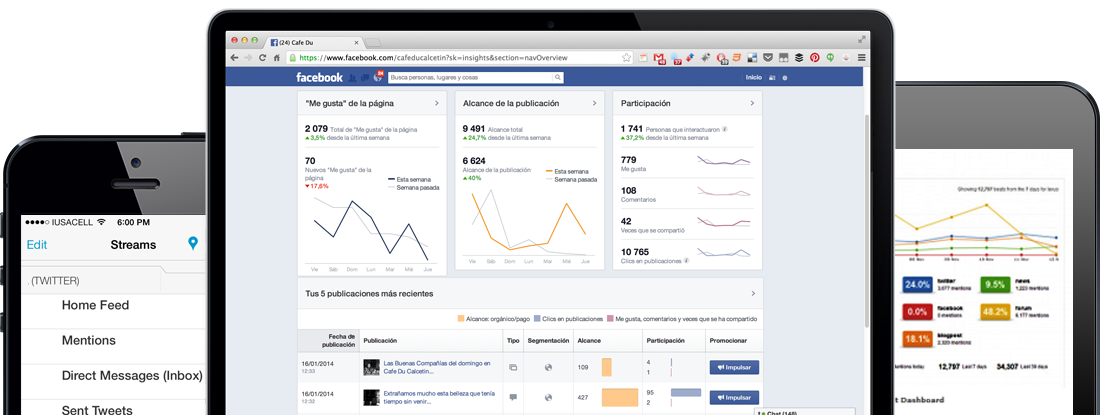Click the album type icon in first post row
This screenshot has width=1100, height=415.
[513, 367]
